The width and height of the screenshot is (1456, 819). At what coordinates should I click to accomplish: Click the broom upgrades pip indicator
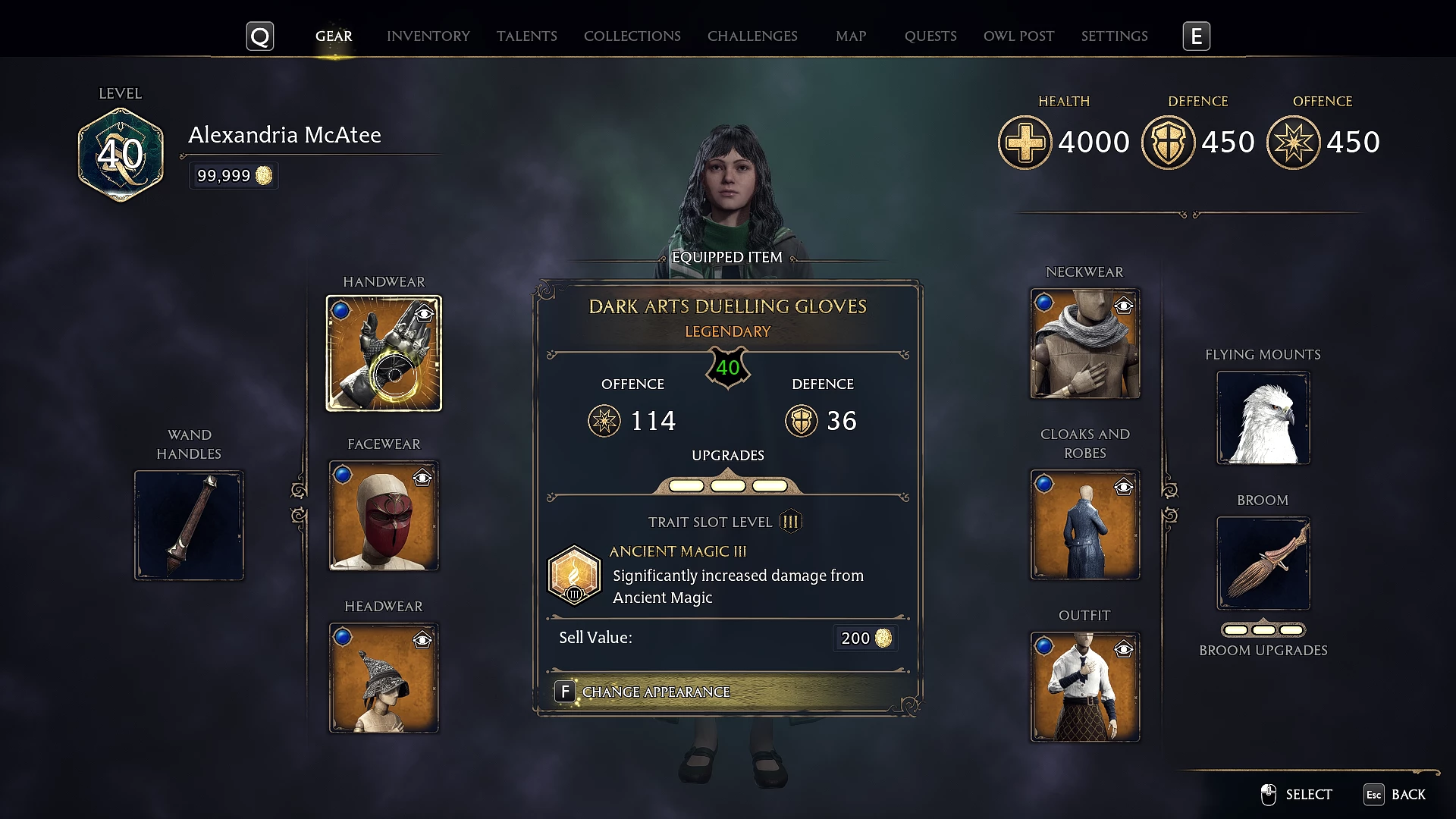tap(1263, 630)
